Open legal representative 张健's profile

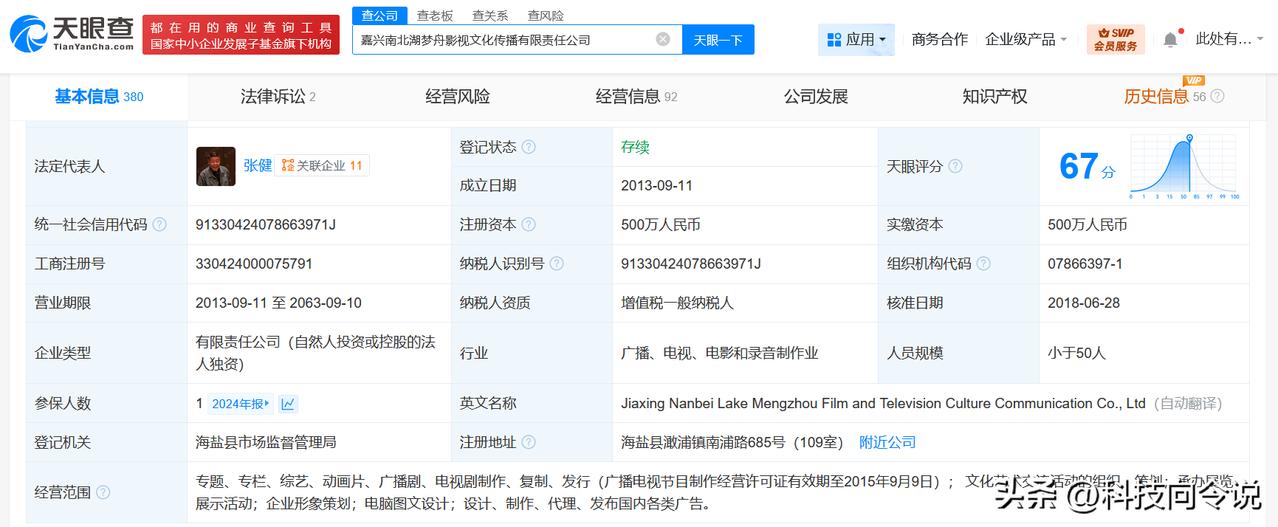(257, 166)
